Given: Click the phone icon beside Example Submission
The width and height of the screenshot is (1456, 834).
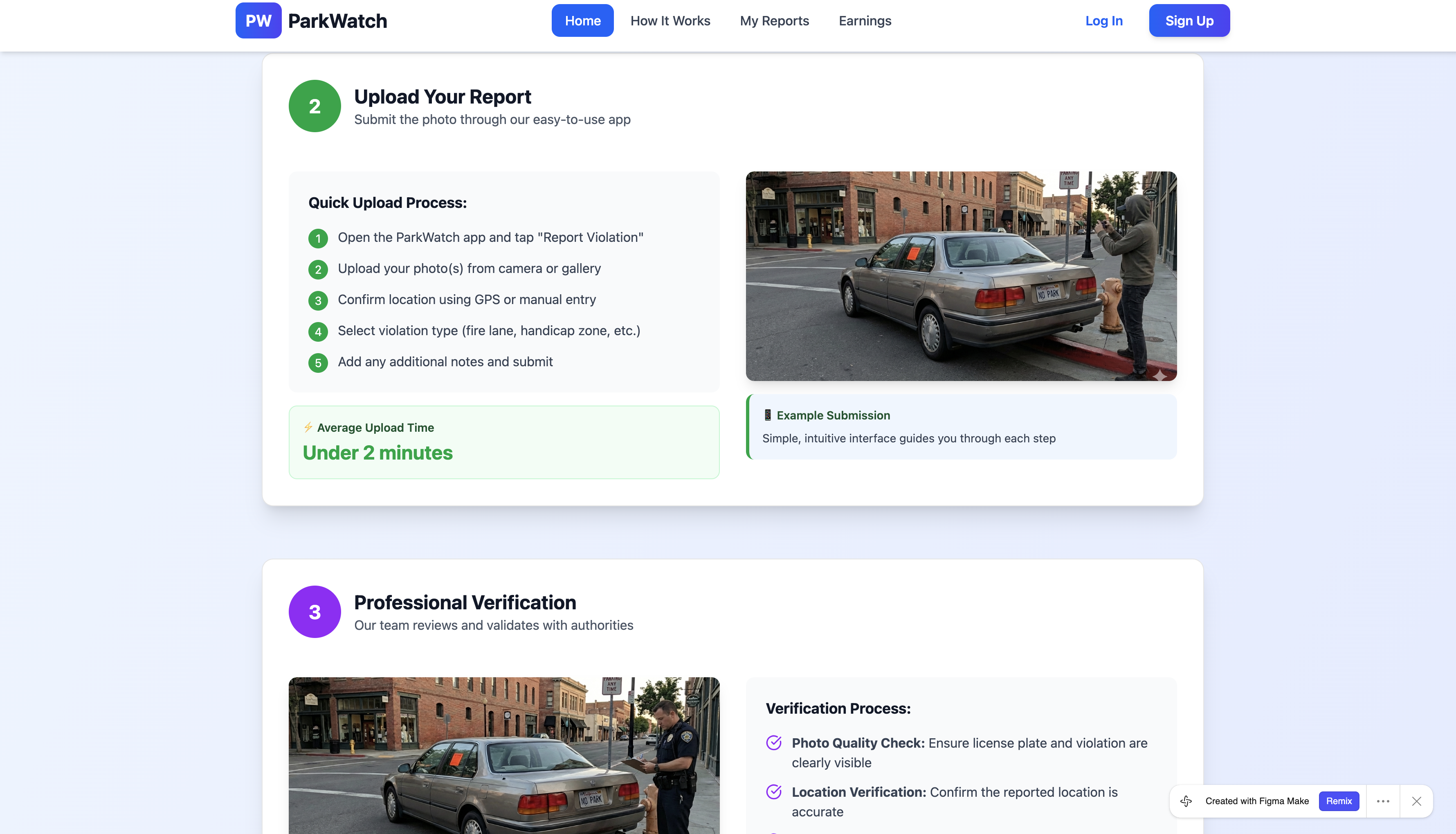Looking at the screenshot, I should pos(768,415).
